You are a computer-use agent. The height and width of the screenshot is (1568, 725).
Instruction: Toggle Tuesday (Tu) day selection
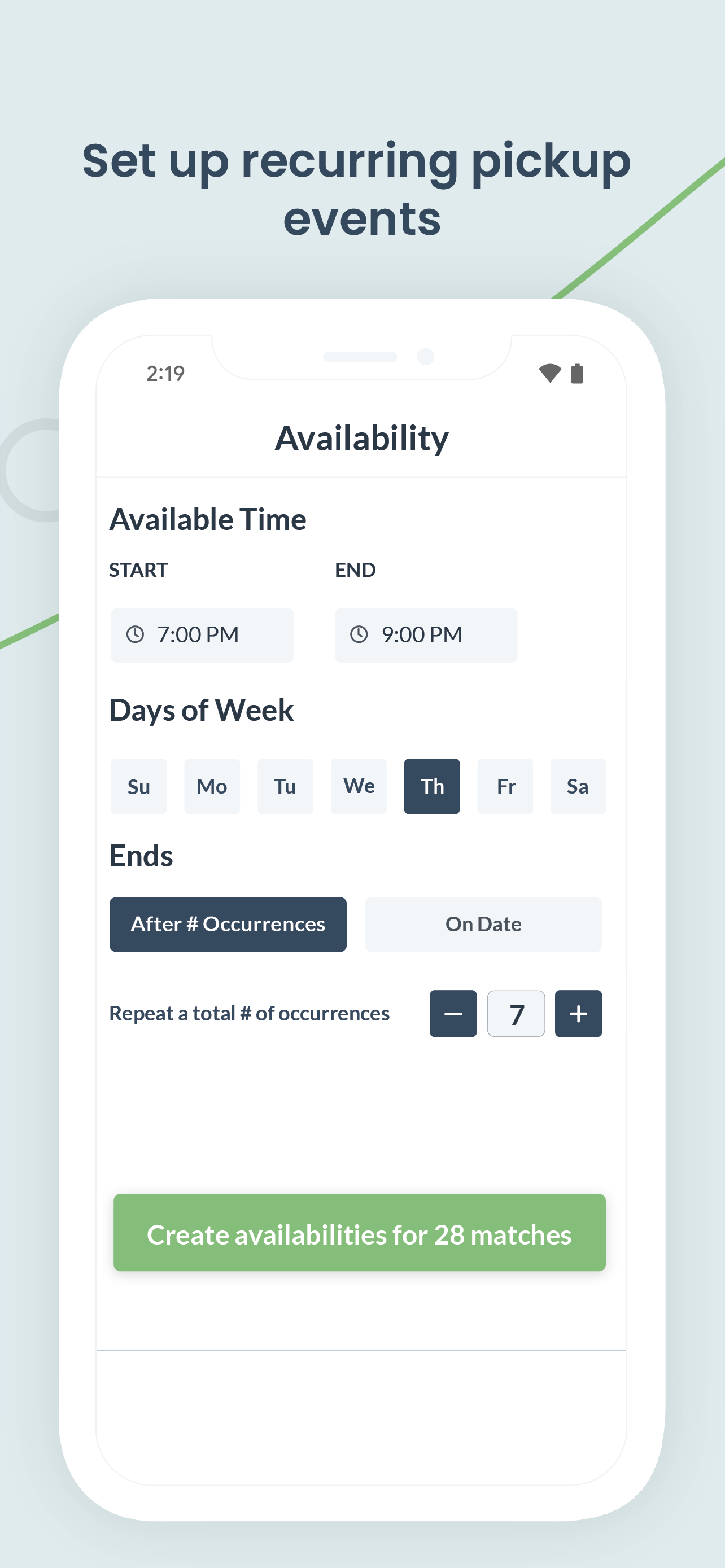[285, 786]
